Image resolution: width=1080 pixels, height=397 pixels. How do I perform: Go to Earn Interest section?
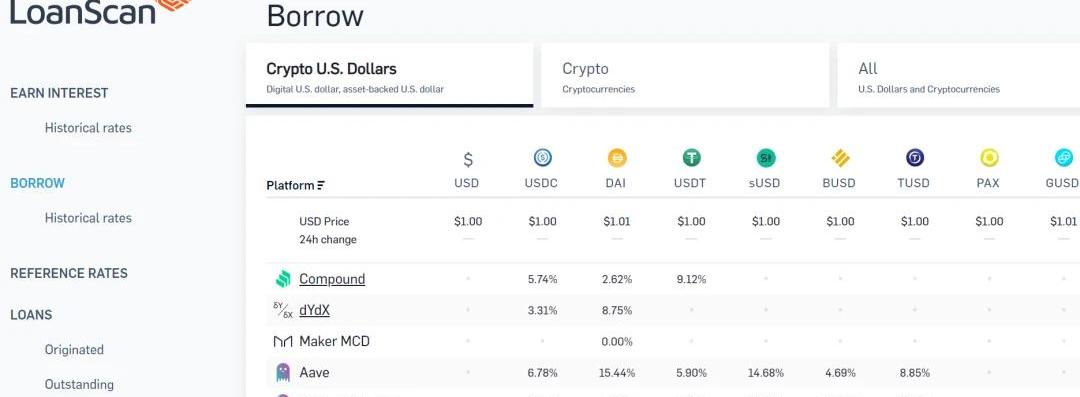(x=59, y=93)
